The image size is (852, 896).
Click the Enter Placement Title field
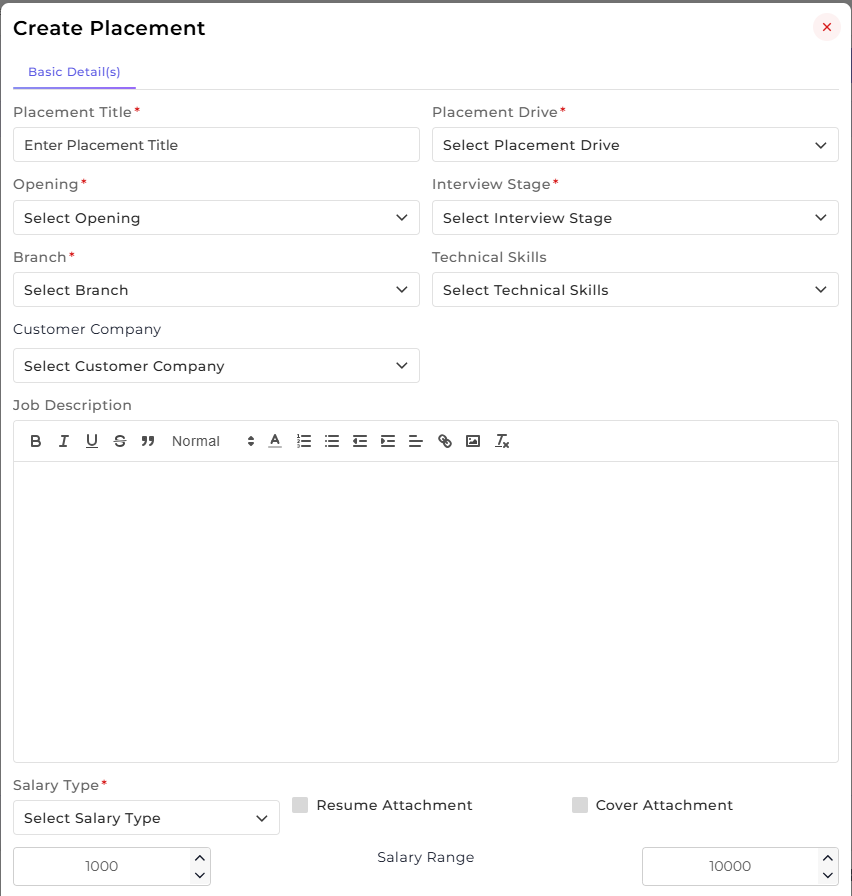[216, 145]
